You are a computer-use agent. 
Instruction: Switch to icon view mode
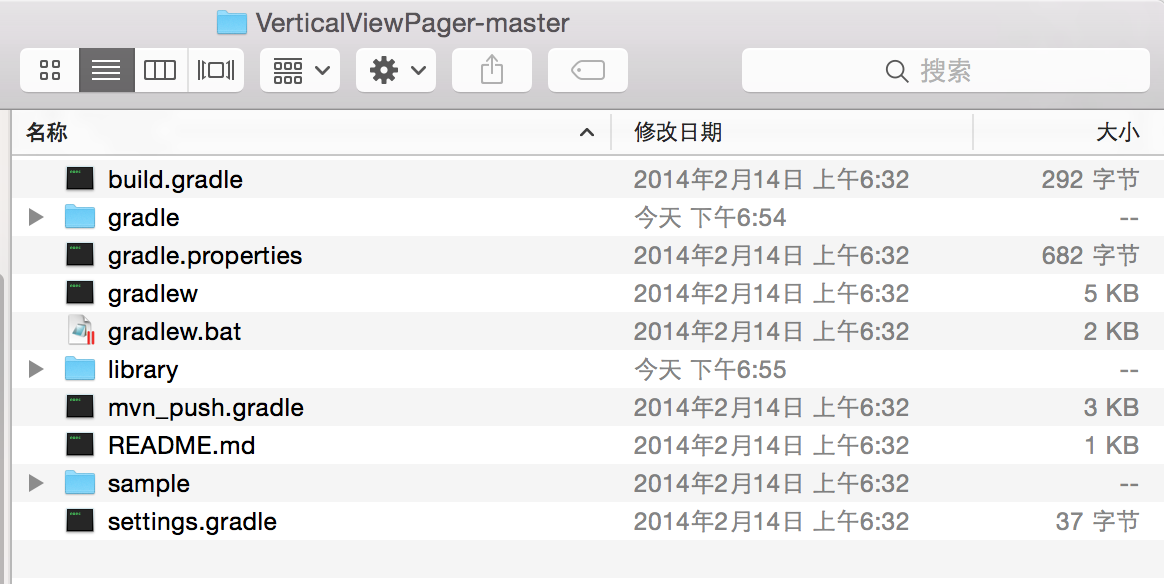pyautogui.click(x=50, y=70)
